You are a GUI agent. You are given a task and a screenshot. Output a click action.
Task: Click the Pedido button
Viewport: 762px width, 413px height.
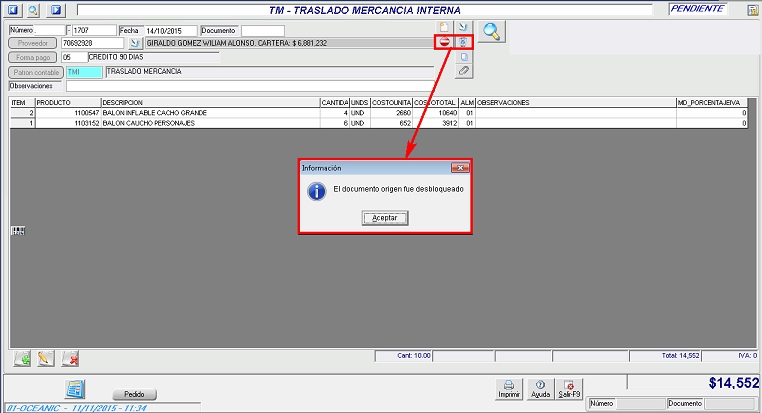(x=134, y=394)
